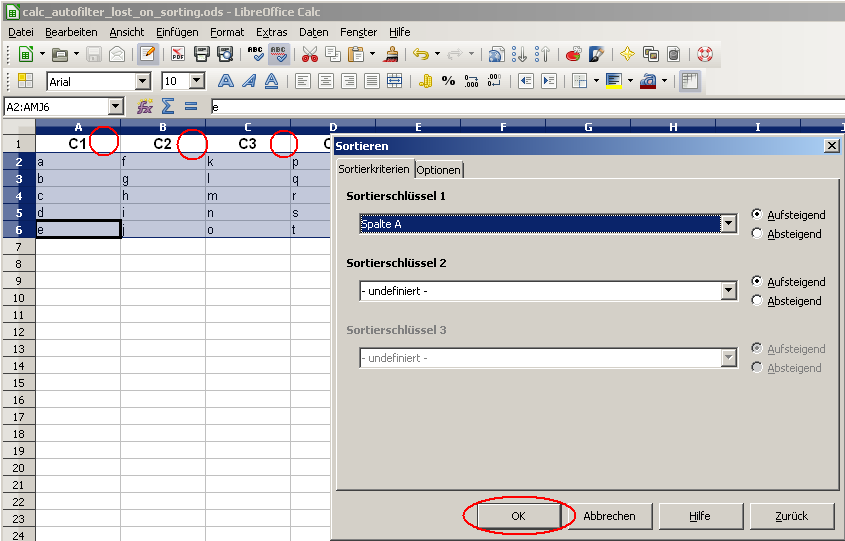Viewport: 845px width, 541px height.
Task: Expand the font size dropdown
Action: click(x=196, y=81)
